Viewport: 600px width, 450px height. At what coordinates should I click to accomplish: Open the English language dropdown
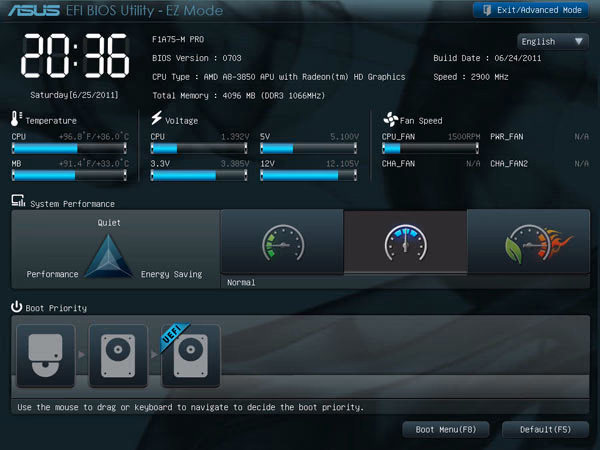click(553, 41)
